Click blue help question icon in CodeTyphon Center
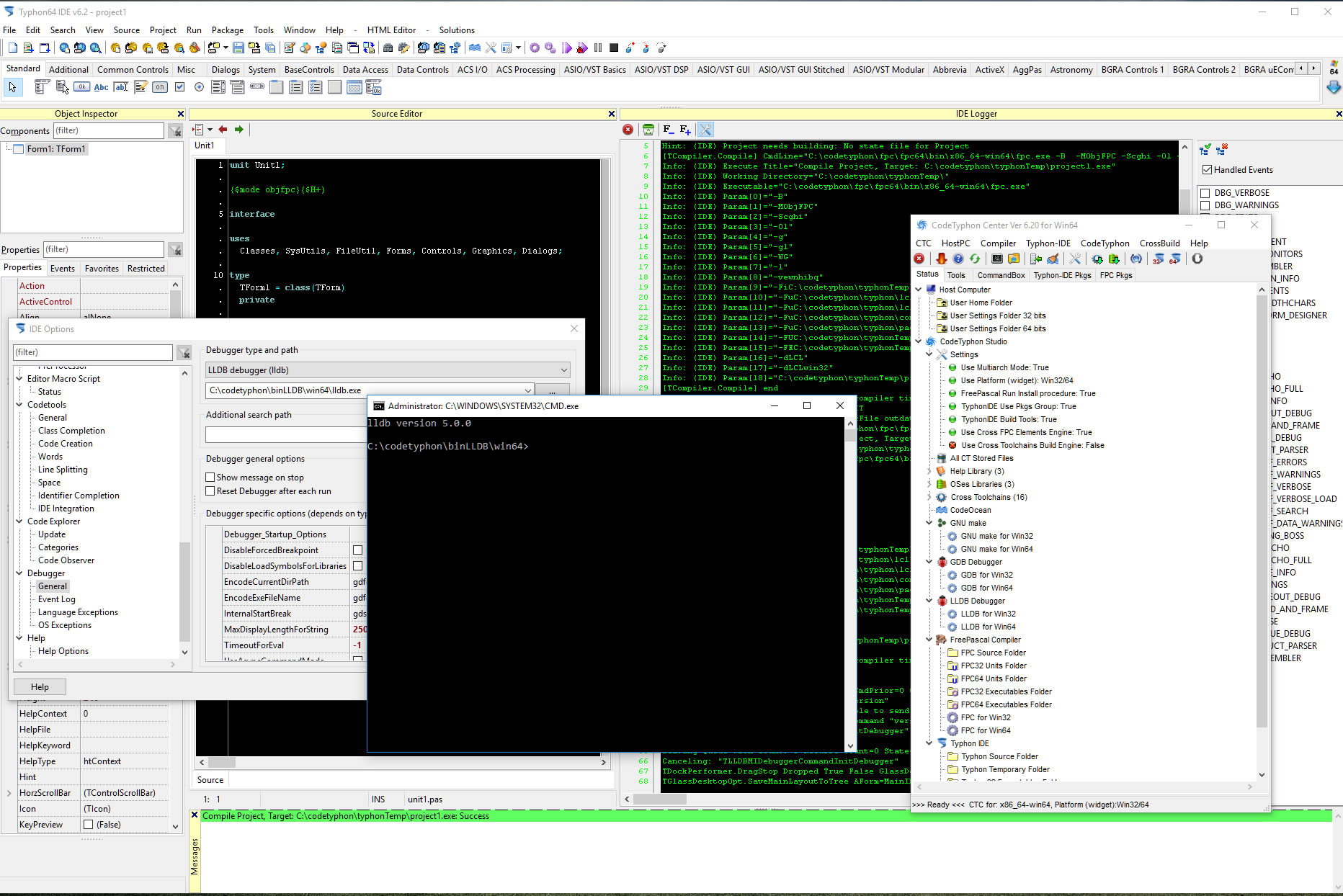The width and height of the screenshot is (1343, 896). pyautogui.click(x=958, y=259)
